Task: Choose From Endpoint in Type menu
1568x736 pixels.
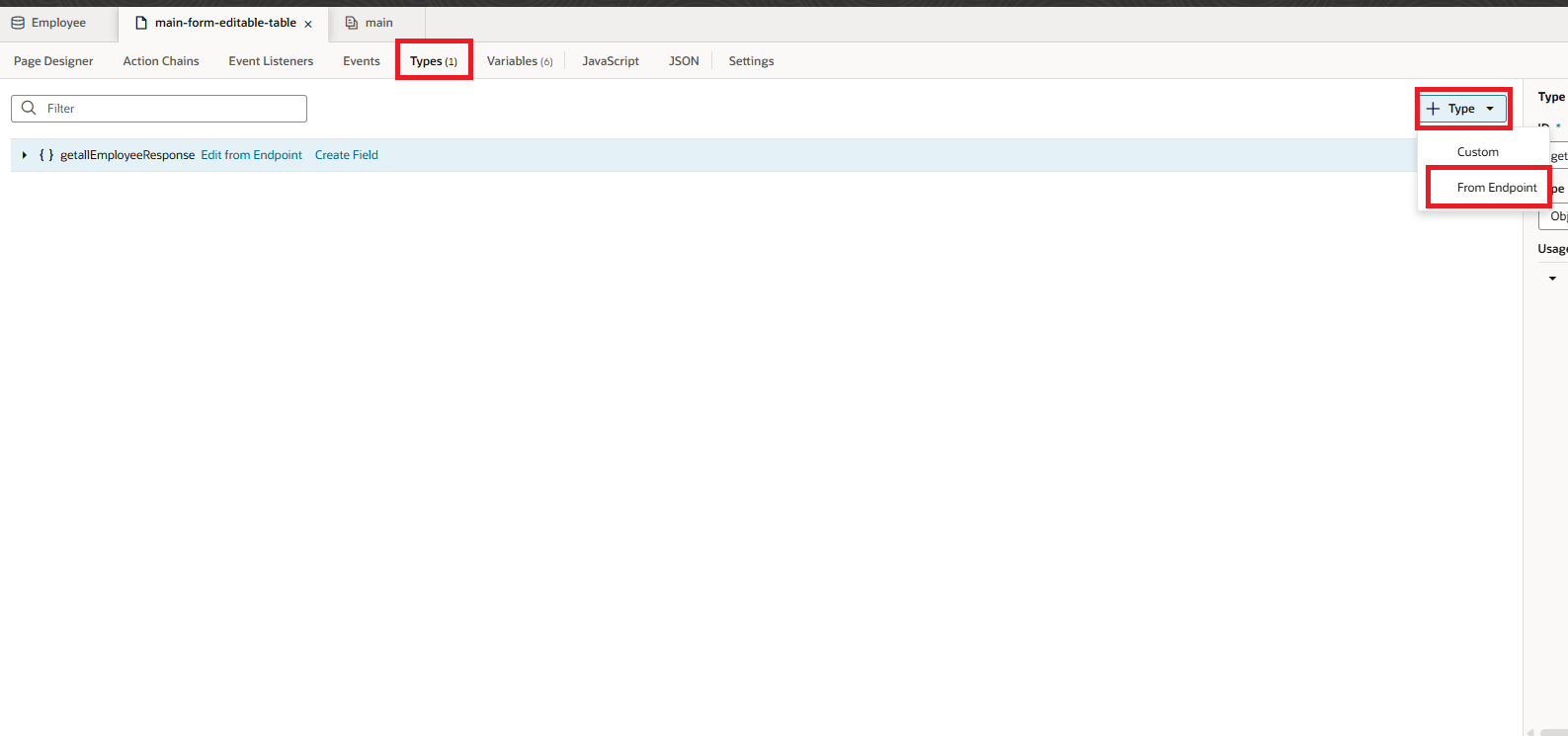Action: 1496,188
